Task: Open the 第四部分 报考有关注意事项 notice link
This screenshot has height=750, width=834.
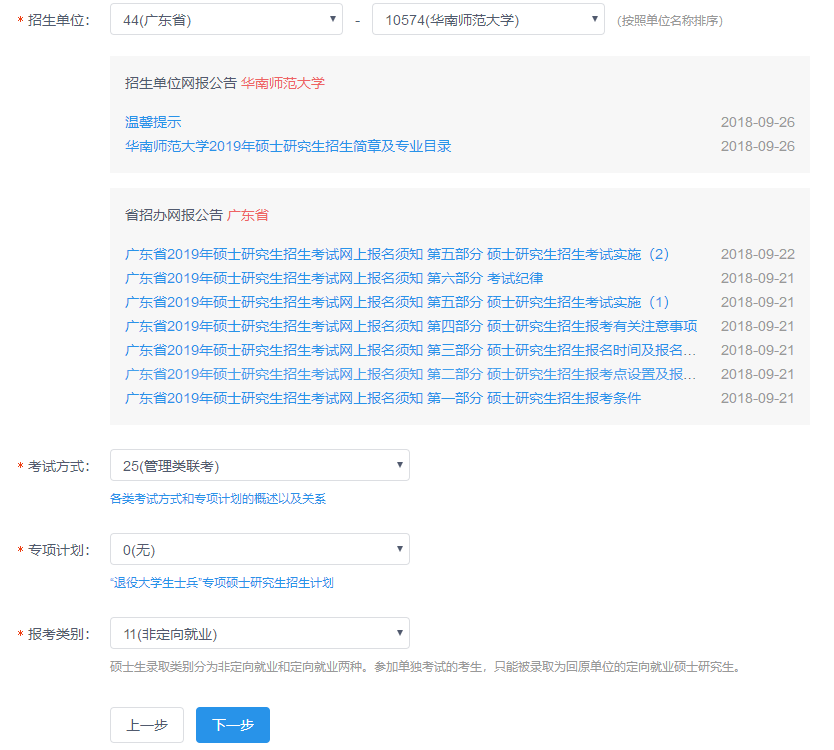Action: (410, 326)
